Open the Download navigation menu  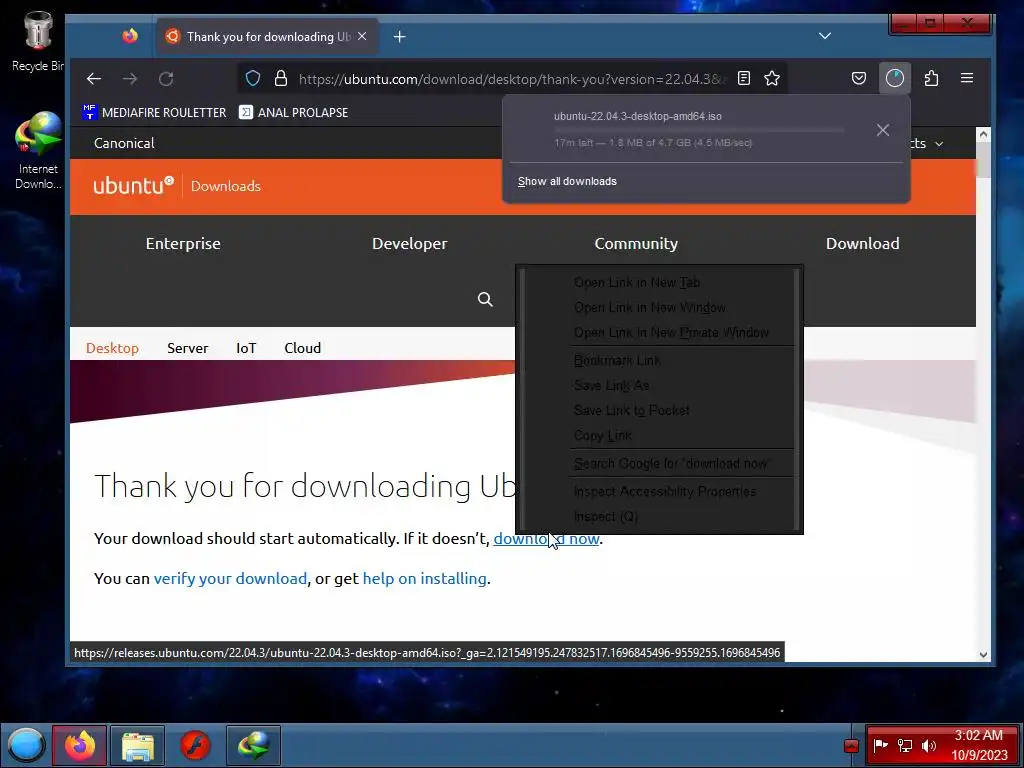[862, 244]
